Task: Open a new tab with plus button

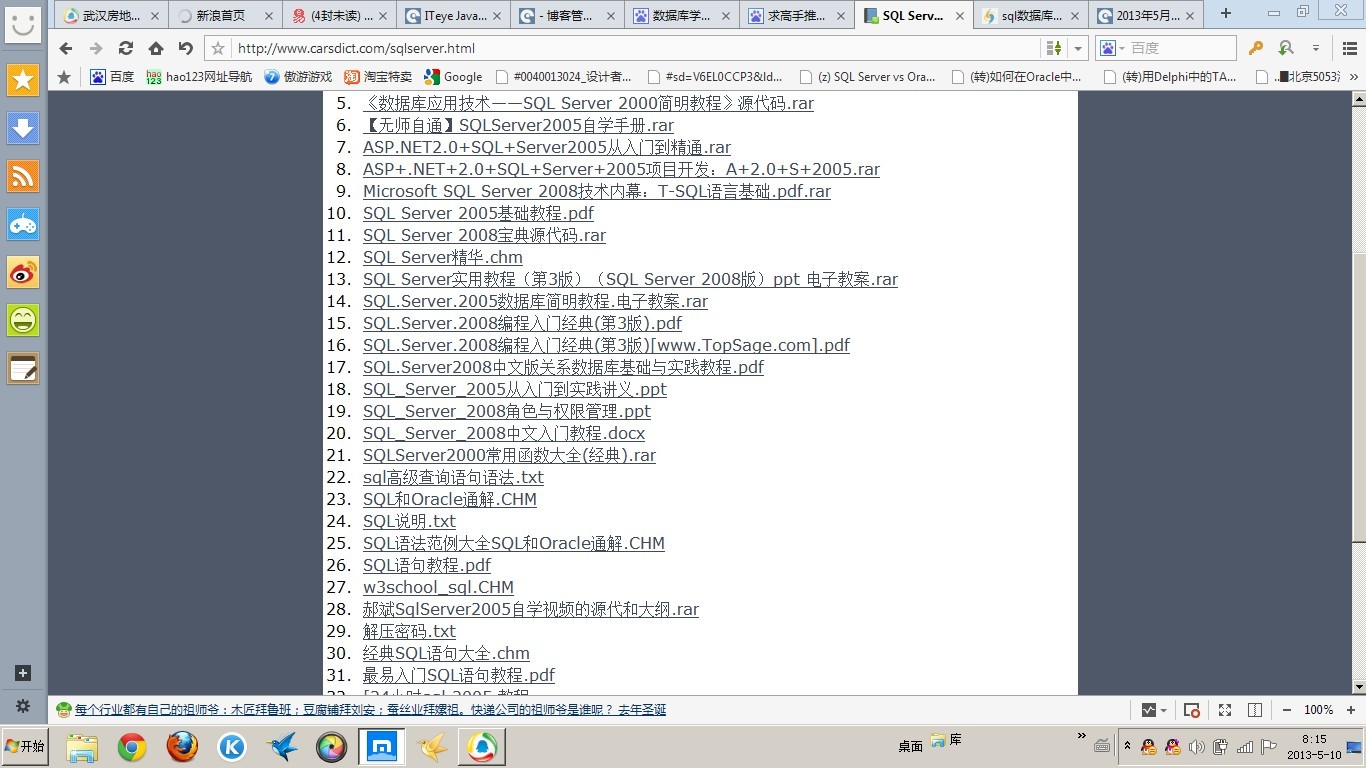Action: [1226, 14]
